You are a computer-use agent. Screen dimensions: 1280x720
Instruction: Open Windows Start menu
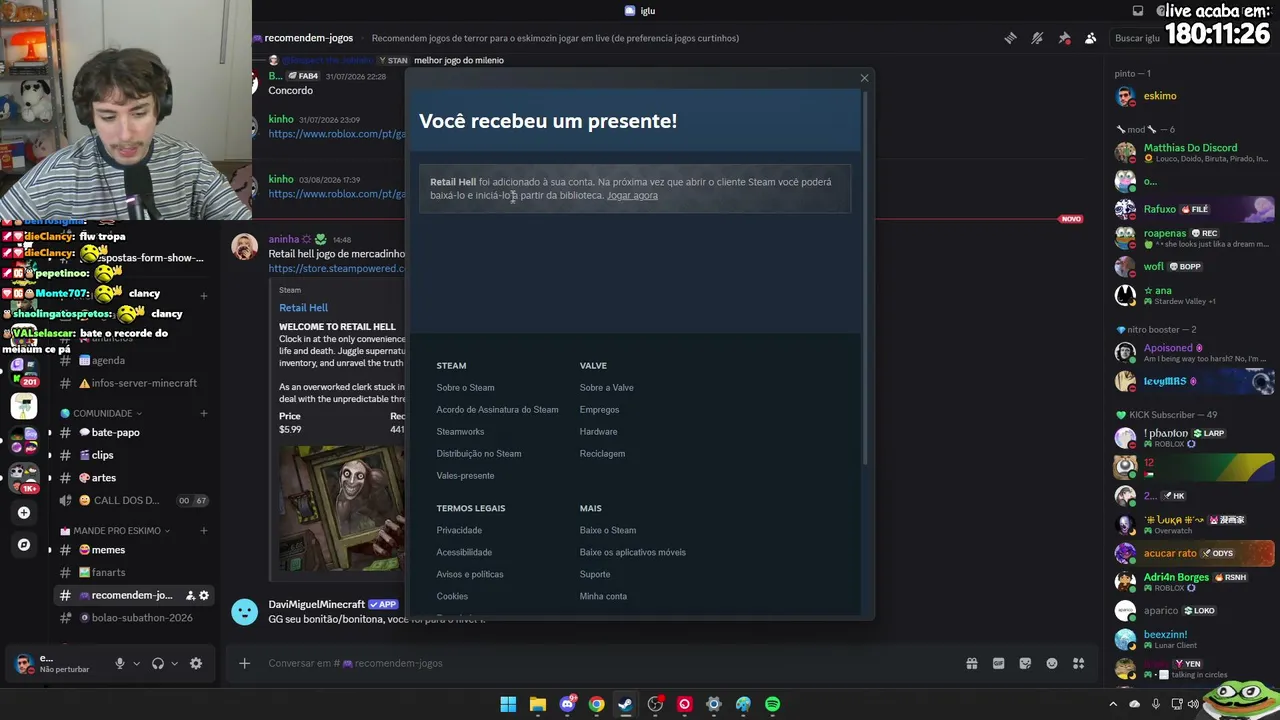[x=508, y=704]
